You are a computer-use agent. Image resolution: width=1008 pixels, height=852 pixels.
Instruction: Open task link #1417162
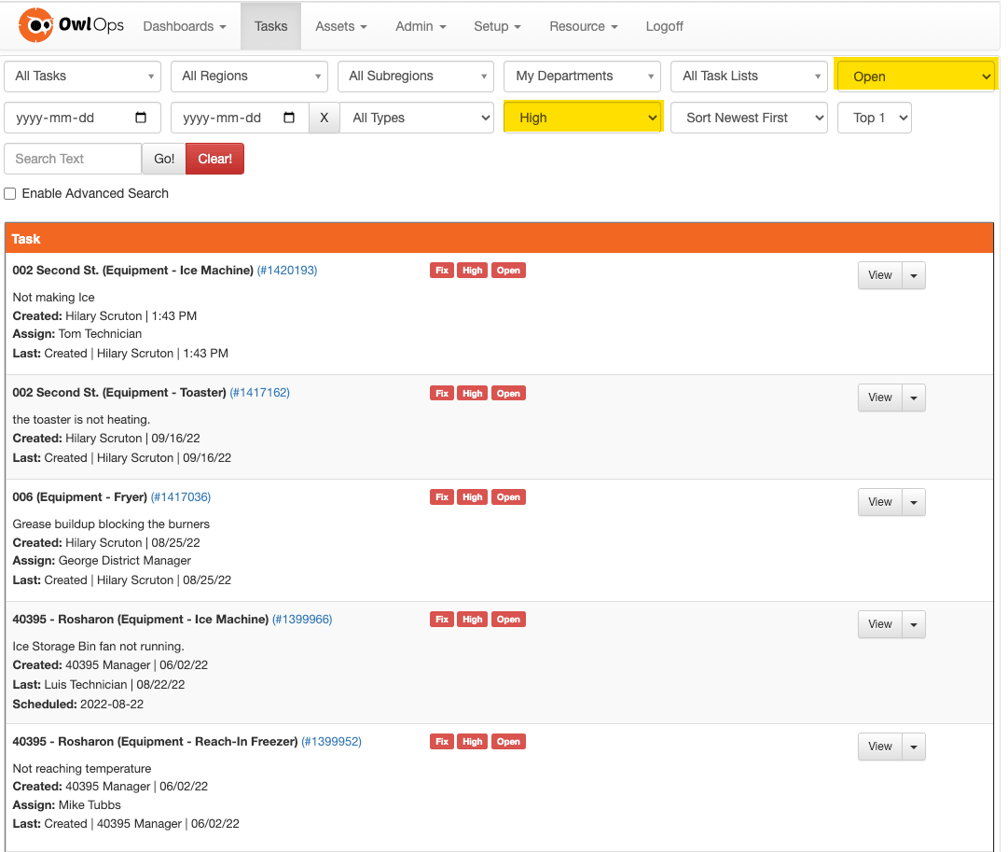[x=260, y=393]
